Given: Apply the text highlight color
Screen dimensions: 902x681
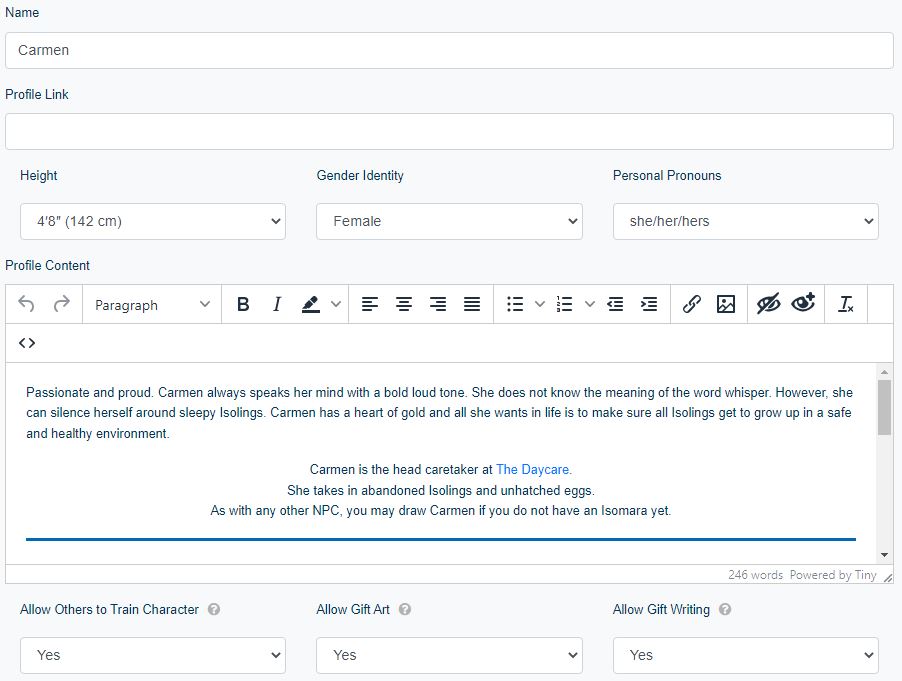Looking at the screenshot, I should tap(311, 305).
